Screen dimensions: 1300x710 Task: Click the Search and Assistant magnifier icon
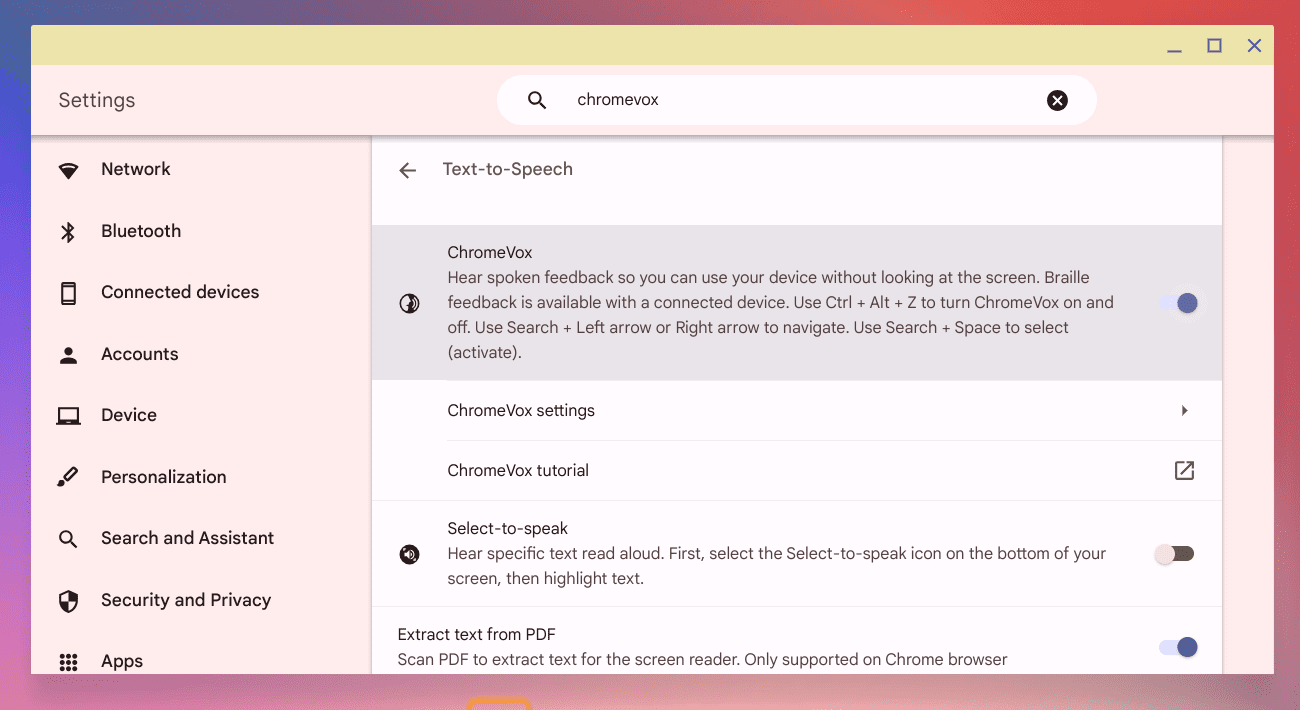click(68, 539)
